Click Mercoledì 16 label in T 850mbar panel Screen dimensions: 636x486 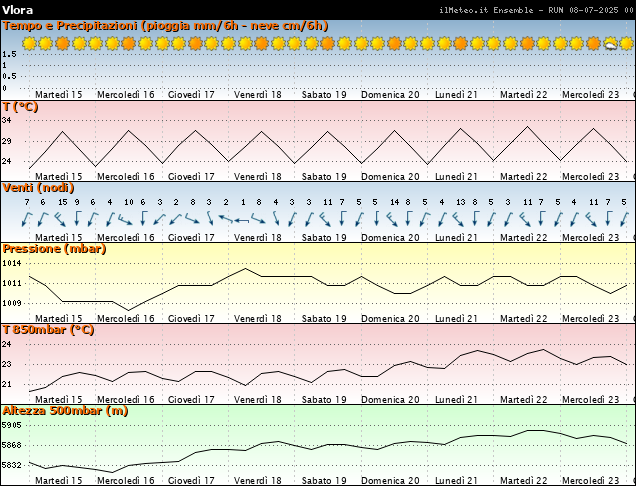coord(126,400)
